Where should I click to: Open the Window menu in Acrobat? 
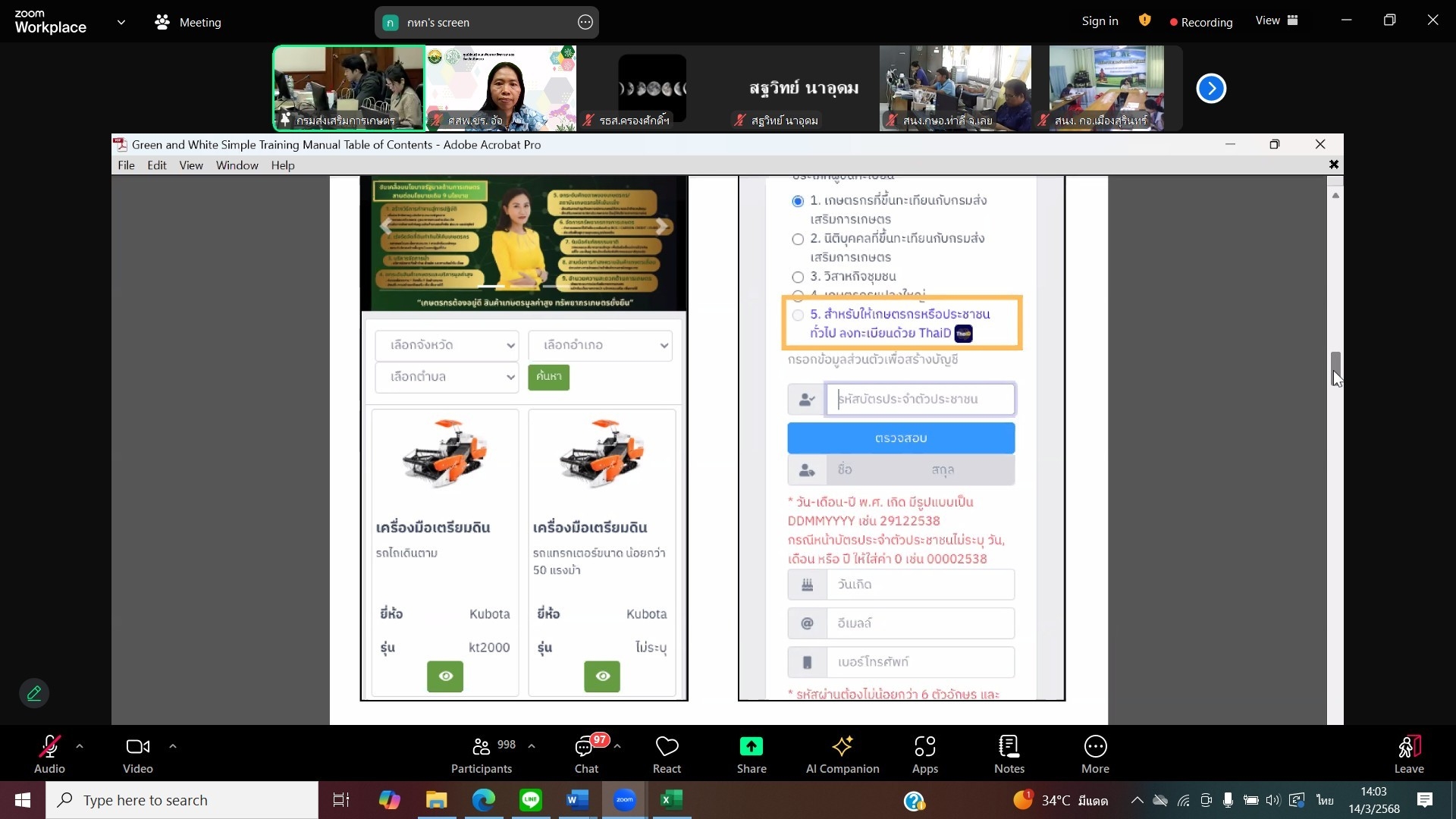(x=237, y=165)
